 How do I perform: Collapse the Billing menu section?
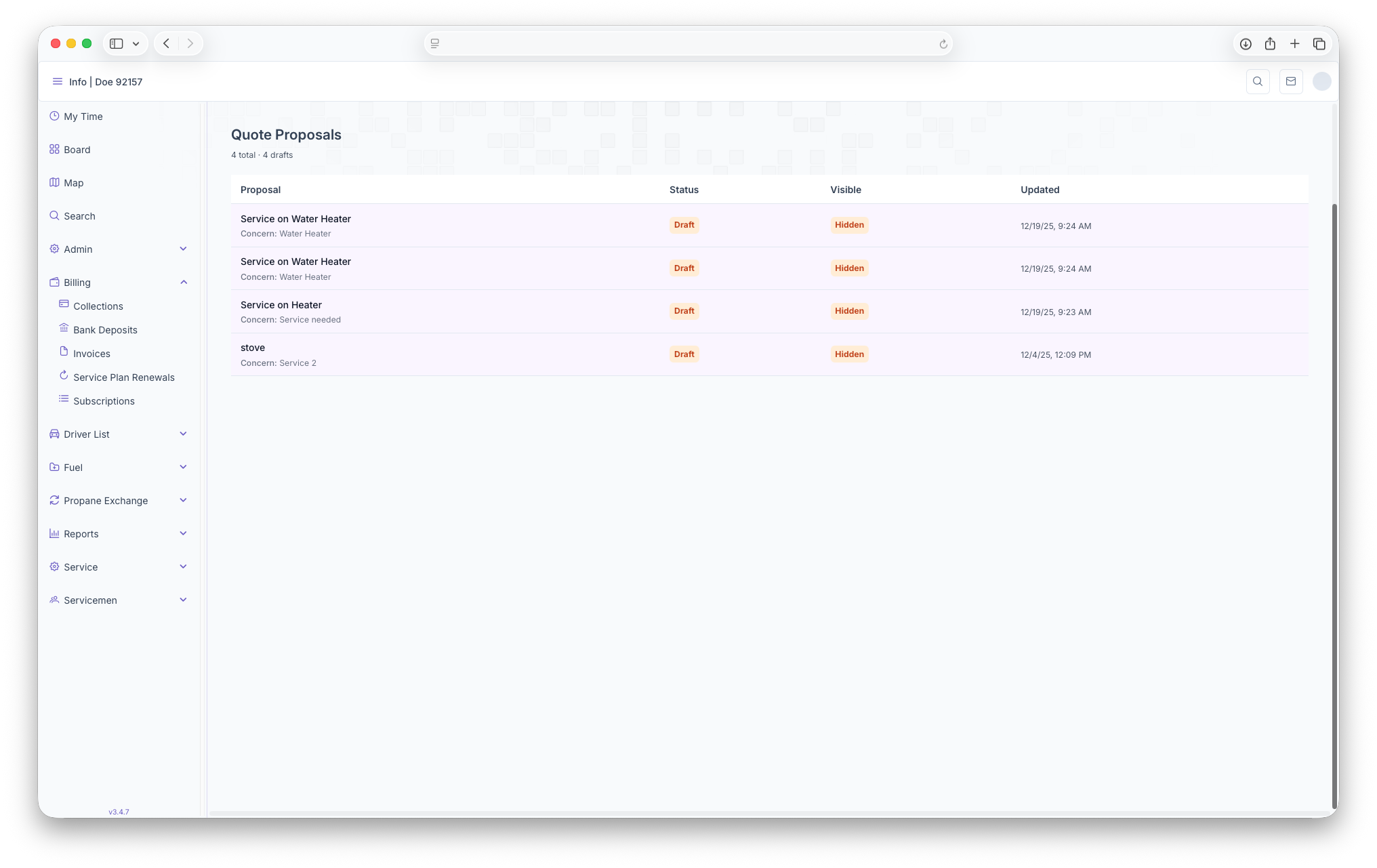point(183,283)
